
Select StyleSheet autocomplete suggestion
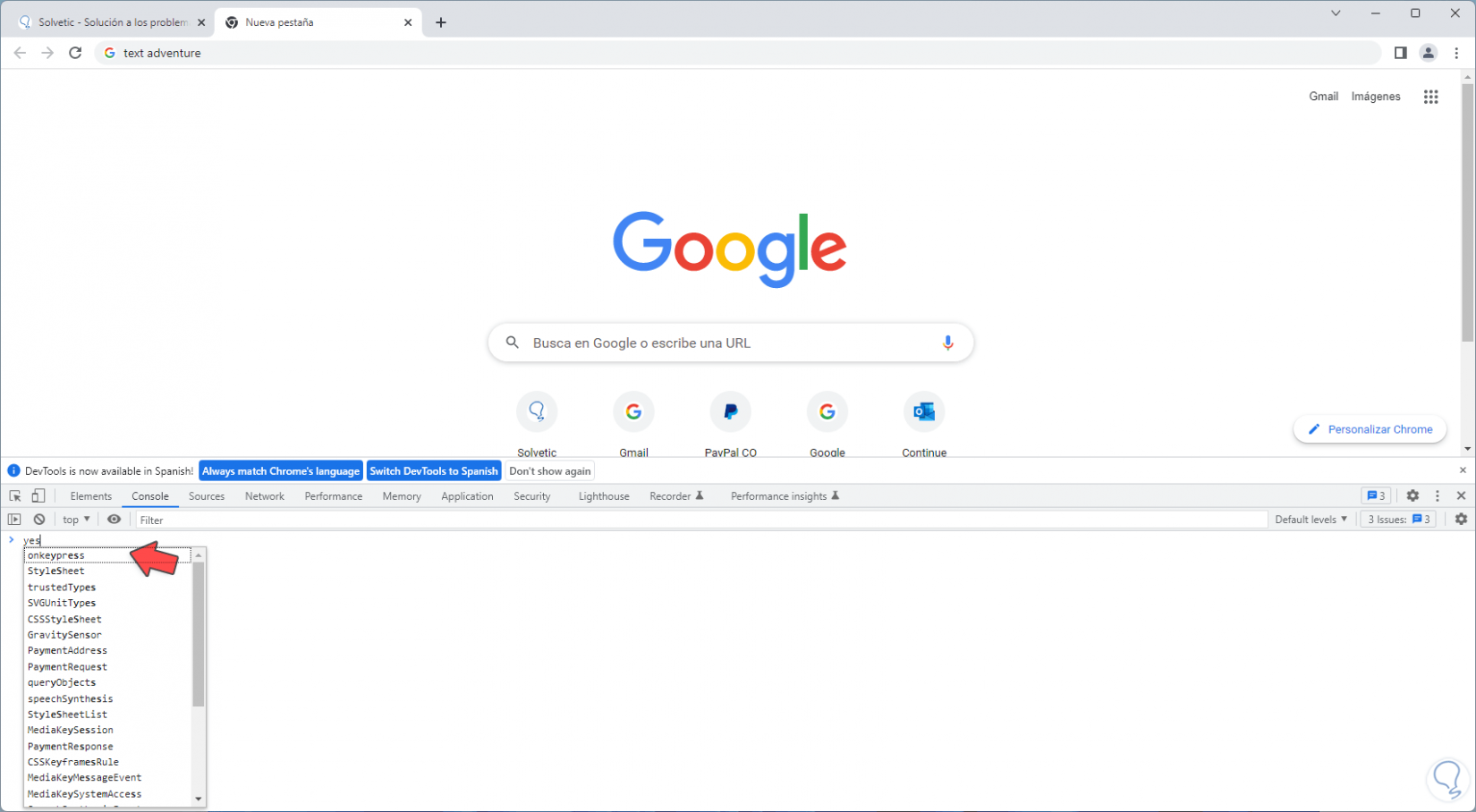[x=107, y=571]
